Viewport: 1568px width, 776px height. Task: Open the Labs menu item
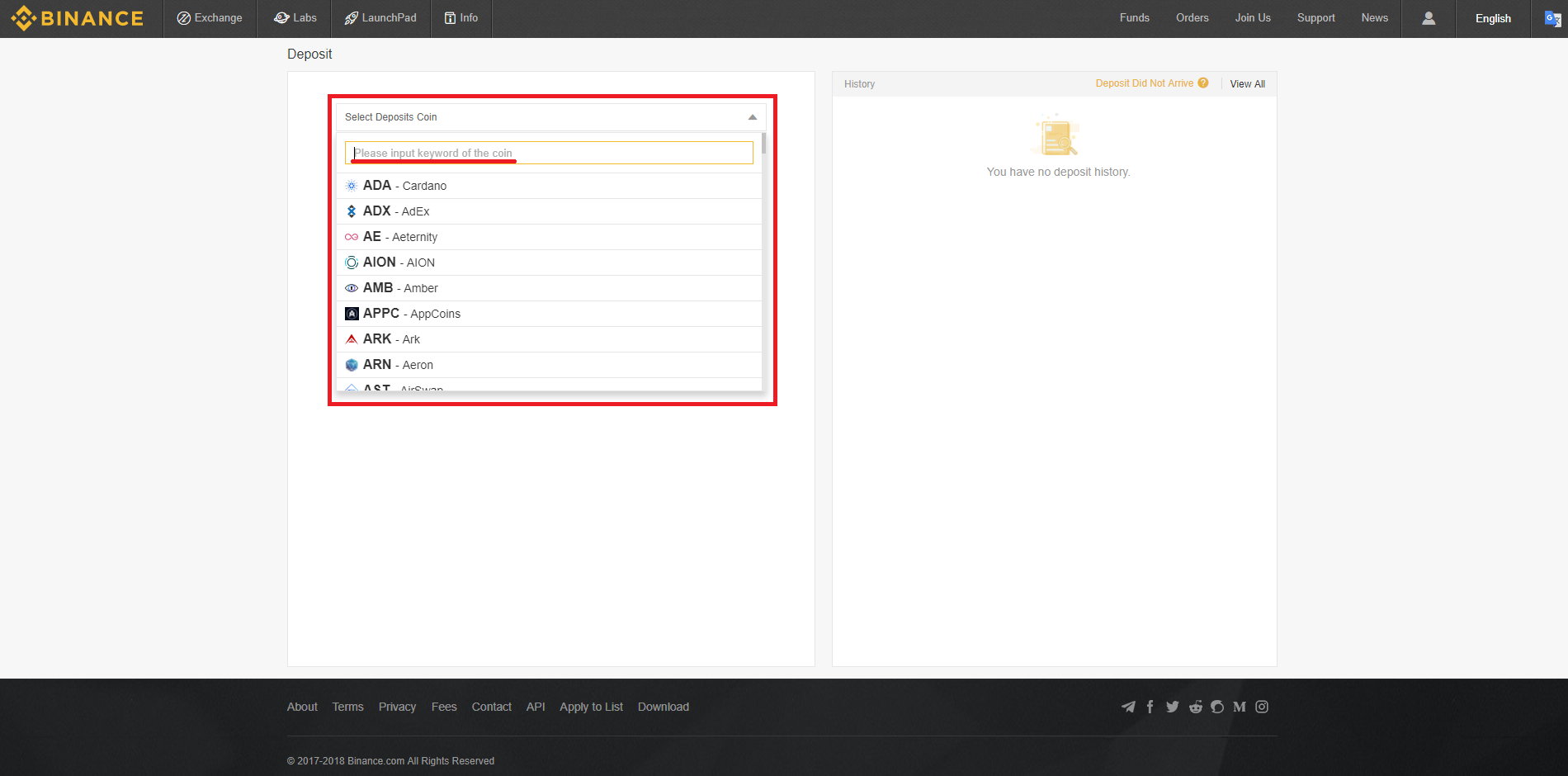295,18
